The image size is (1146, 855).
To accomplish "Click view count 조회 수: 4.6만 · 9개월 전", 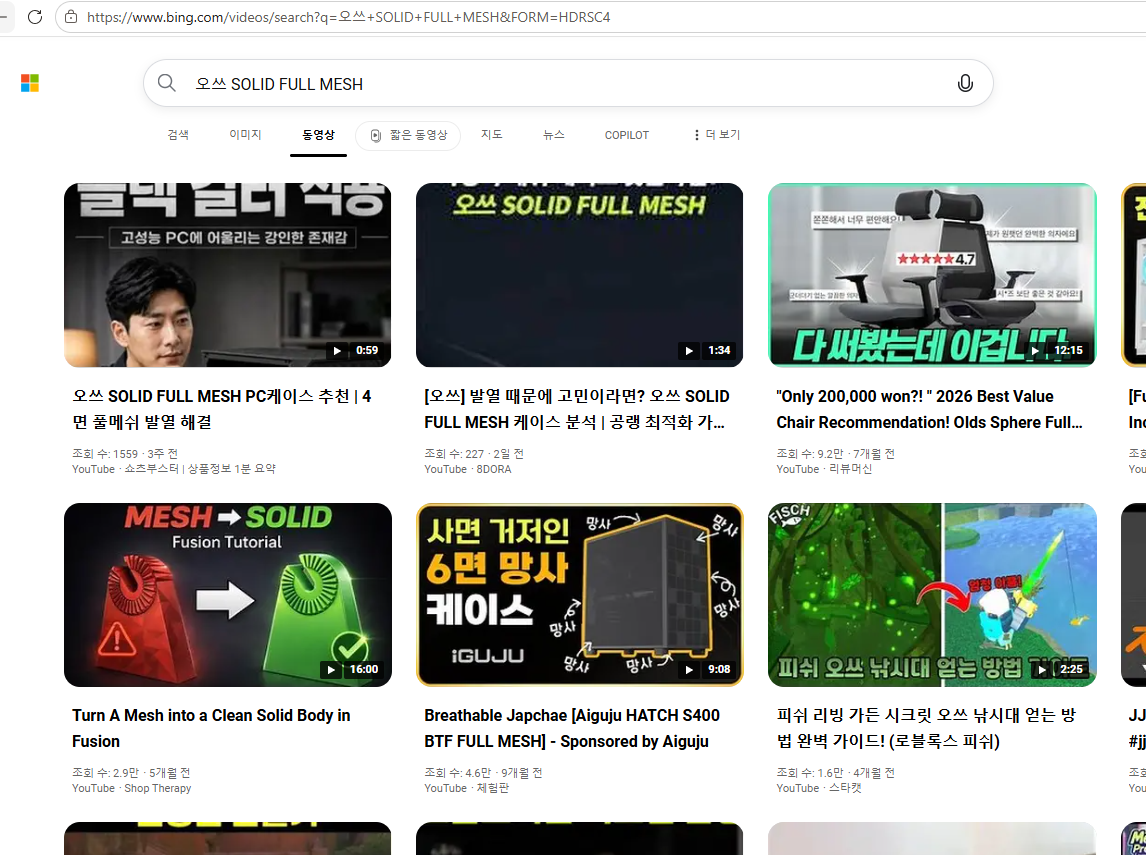I will 483,773.
